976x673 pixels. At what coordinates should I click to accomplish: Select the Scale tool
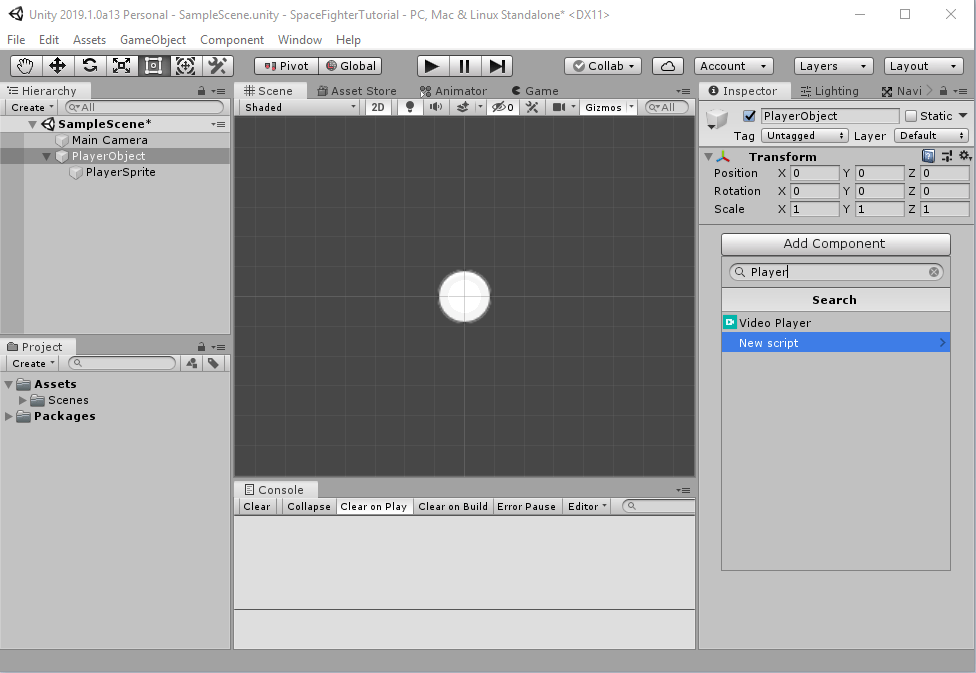click(121, 65)
